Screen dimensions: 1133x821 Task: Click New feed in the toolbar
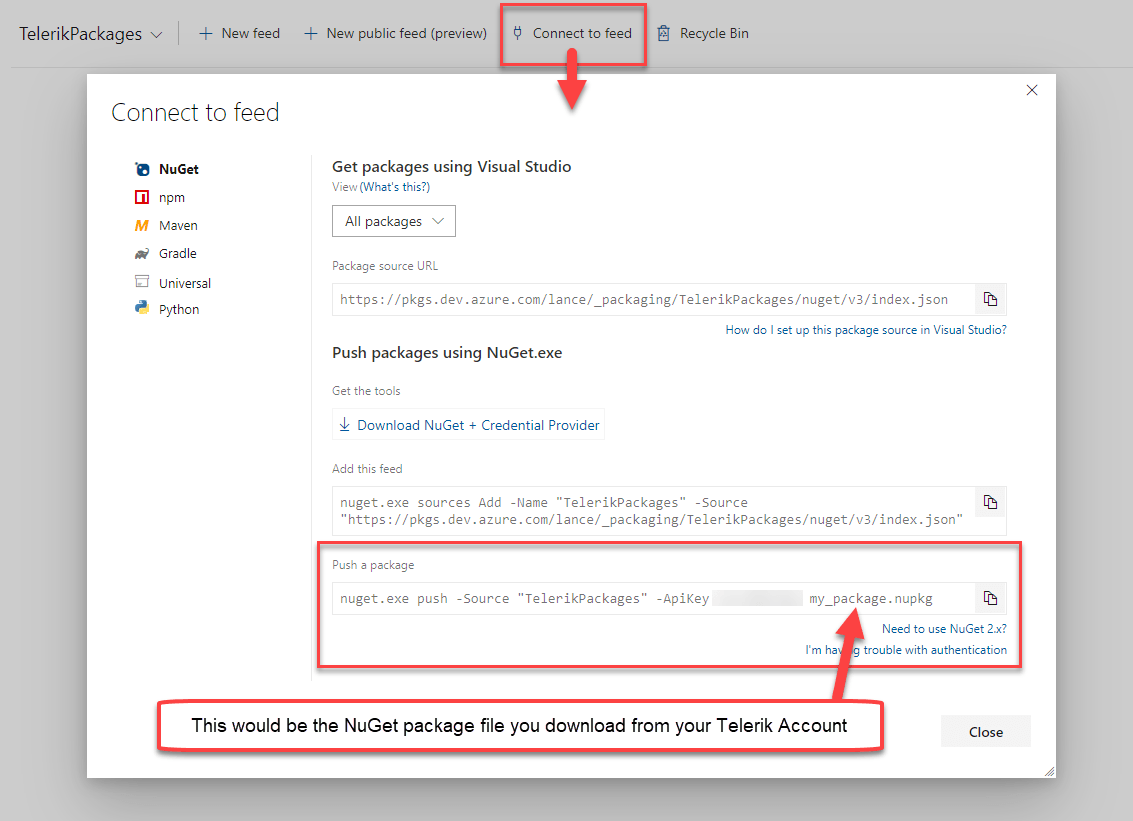(239, 33)
